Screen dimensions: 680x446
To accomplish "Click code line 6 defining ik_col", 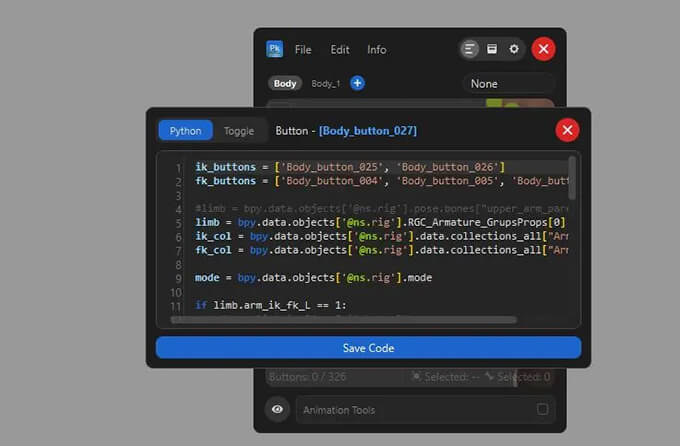I will pyautogui.click(x=381, y=236).
